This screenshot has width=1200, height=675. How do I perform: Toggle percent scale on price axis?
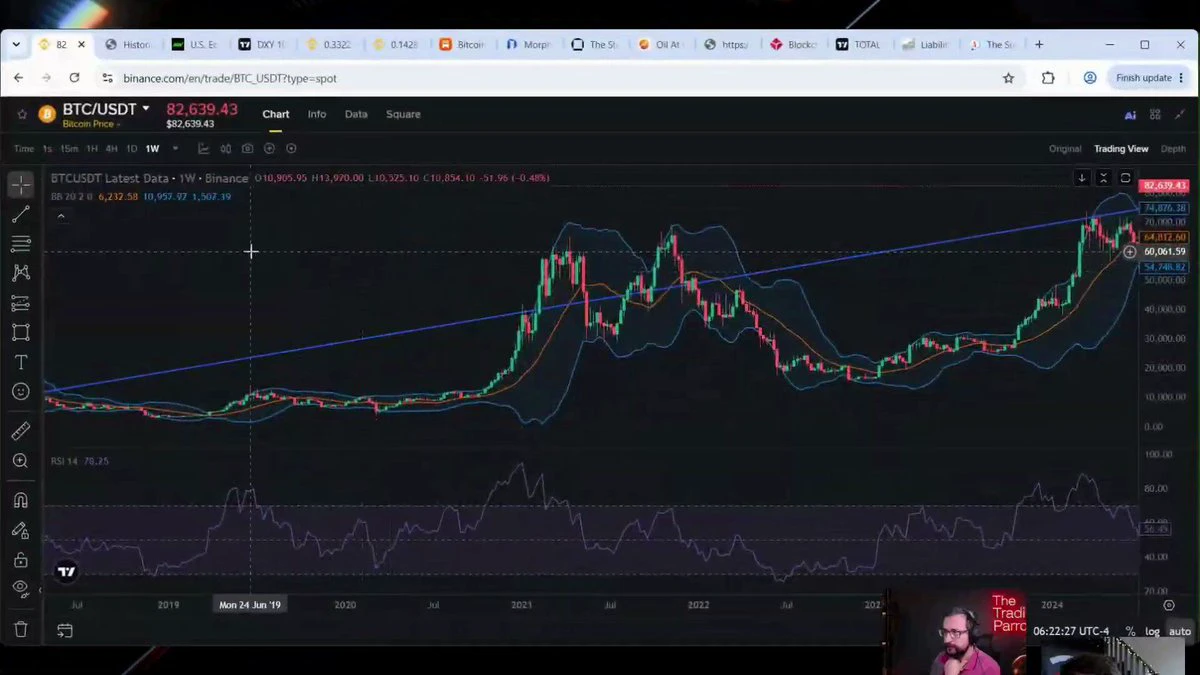(1130, 631)
